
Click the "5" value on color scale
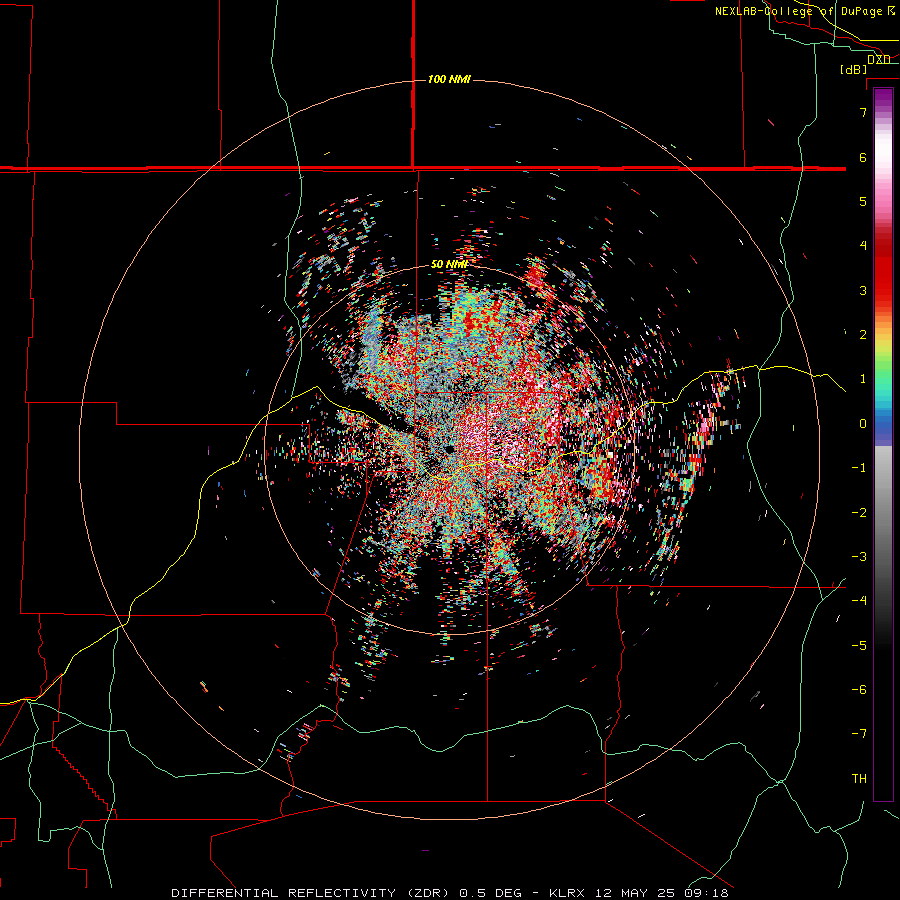863,201
